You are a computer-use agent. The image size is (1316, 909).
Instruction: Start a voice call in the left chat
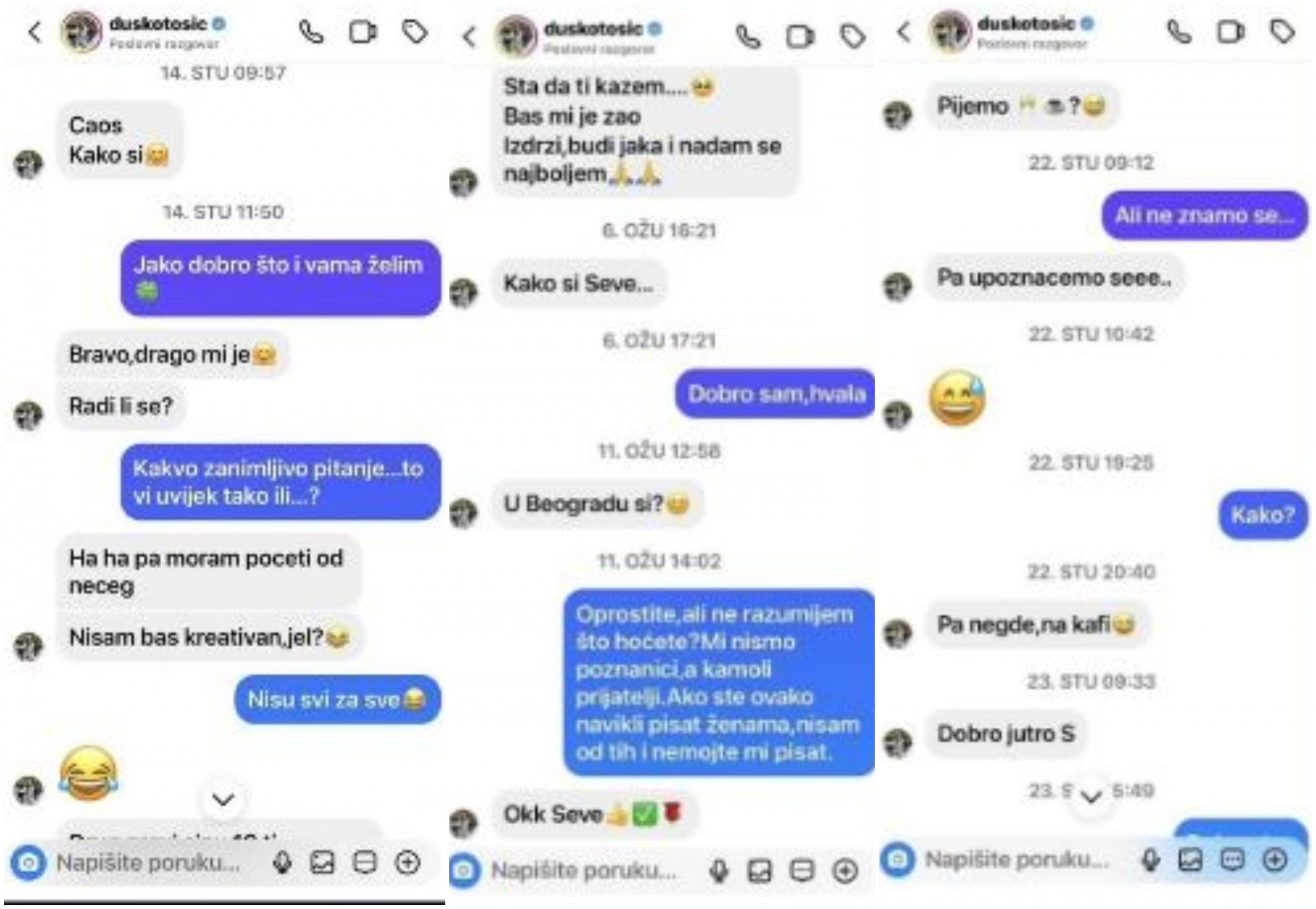click(311, 32)
